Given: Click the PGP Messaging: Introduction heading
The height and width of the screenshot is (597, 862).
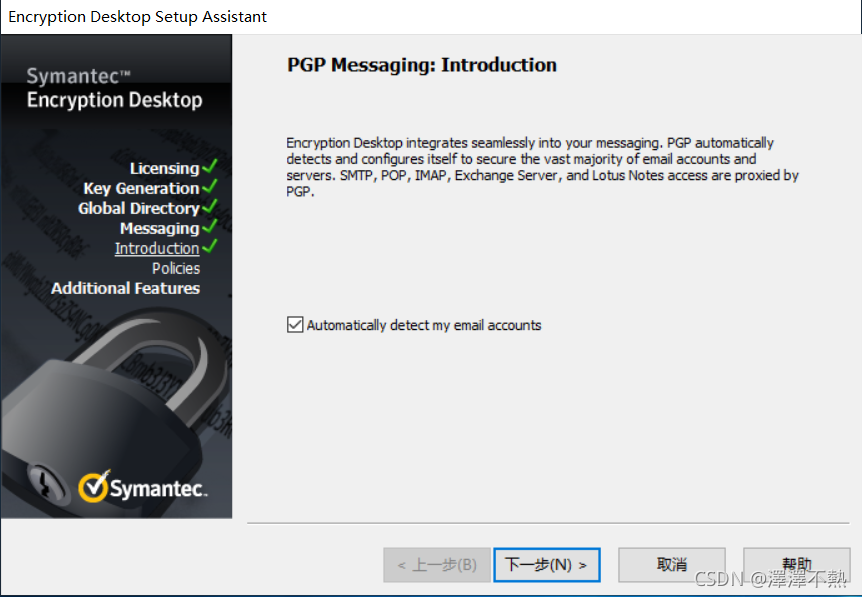Looking at the screenshot, I should pyautogui.click(x=422, y=65).
